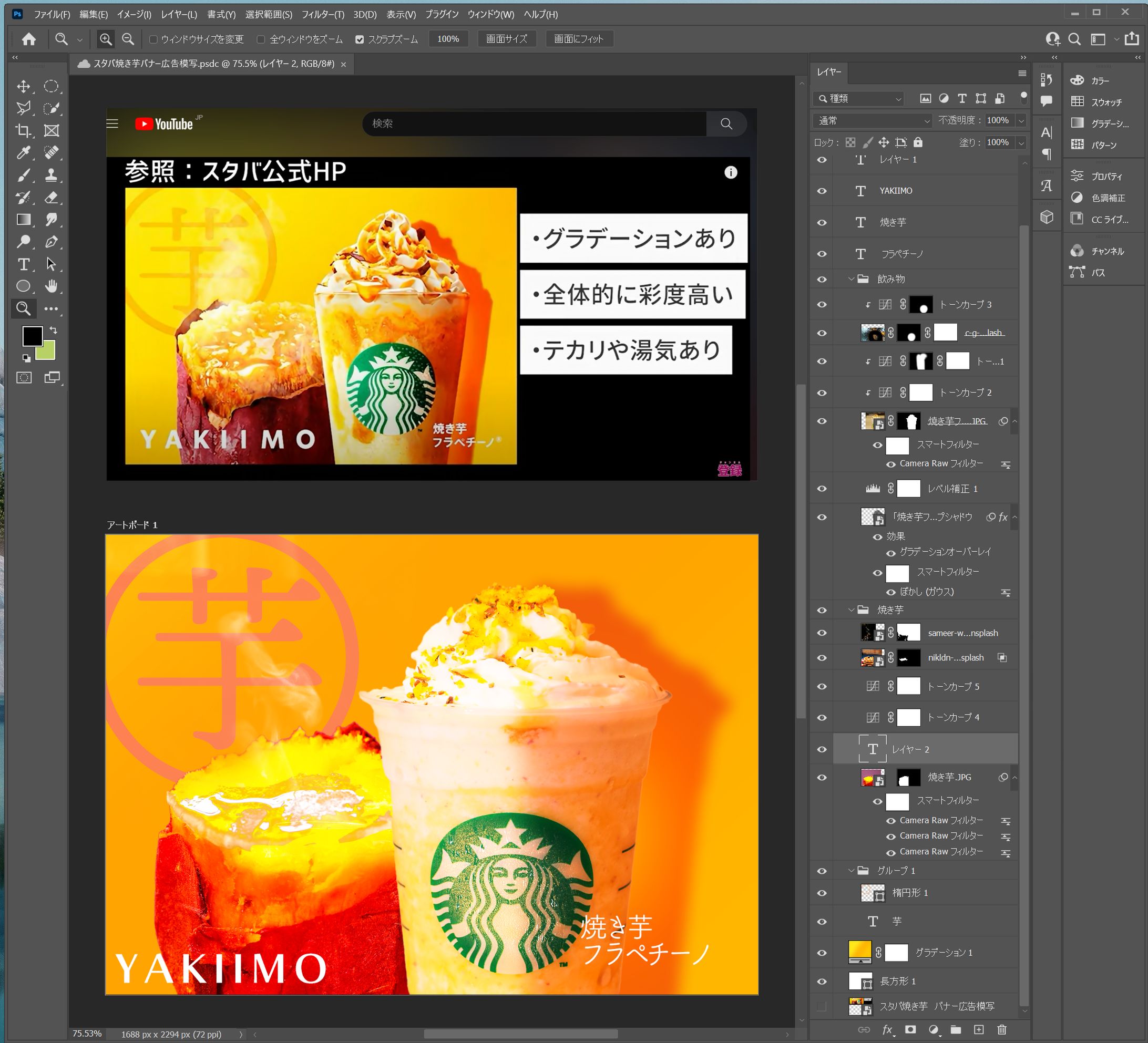This screenshot has height=1043, width=1148.
Task: Click the Gradient tool icon
Action: 23,220
